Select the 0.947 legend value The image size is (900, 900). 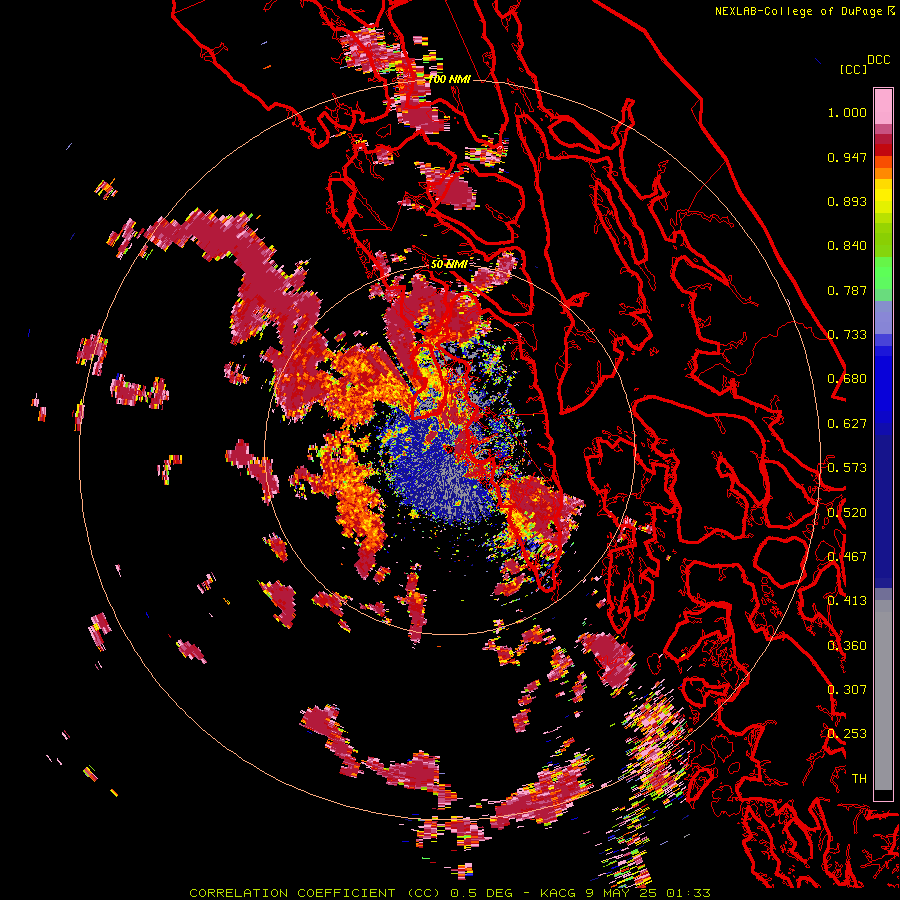point(847,157)
